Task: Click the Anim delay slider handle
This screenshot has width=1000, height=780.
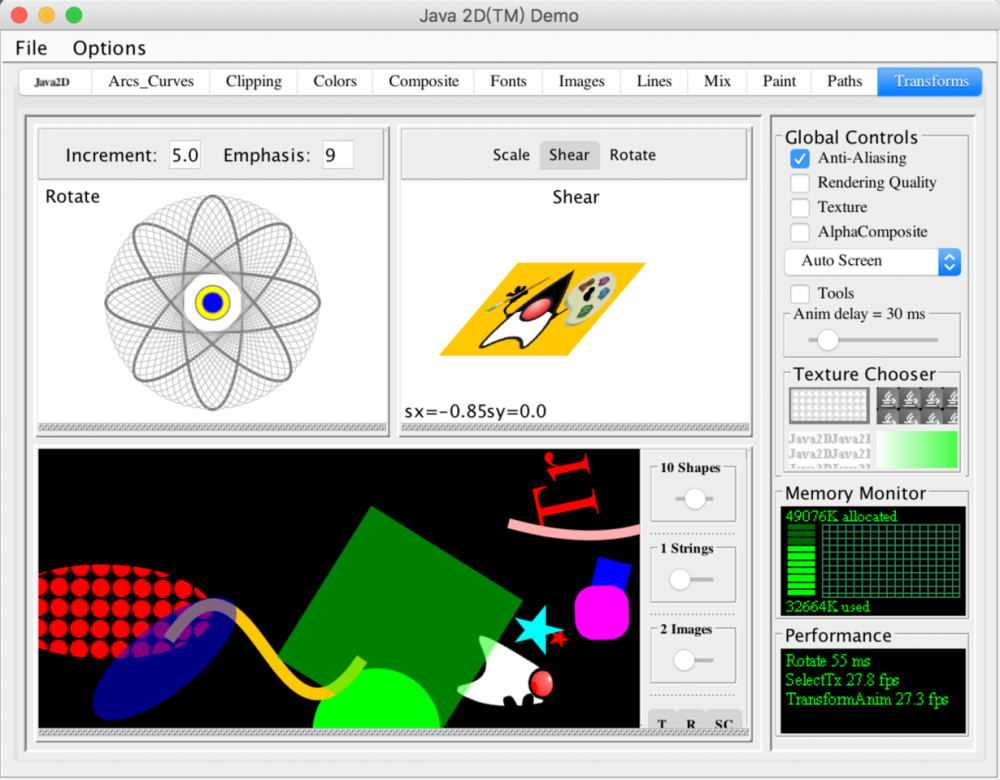Action: click(x=828, y=340)
